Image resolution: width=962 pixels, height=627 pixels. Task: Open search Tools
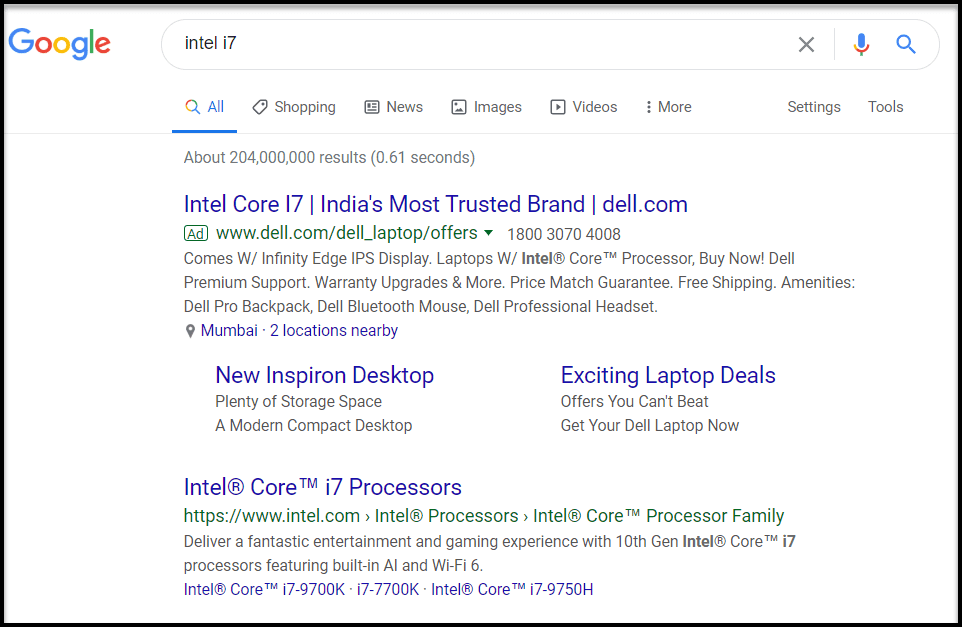pos(885,107)
